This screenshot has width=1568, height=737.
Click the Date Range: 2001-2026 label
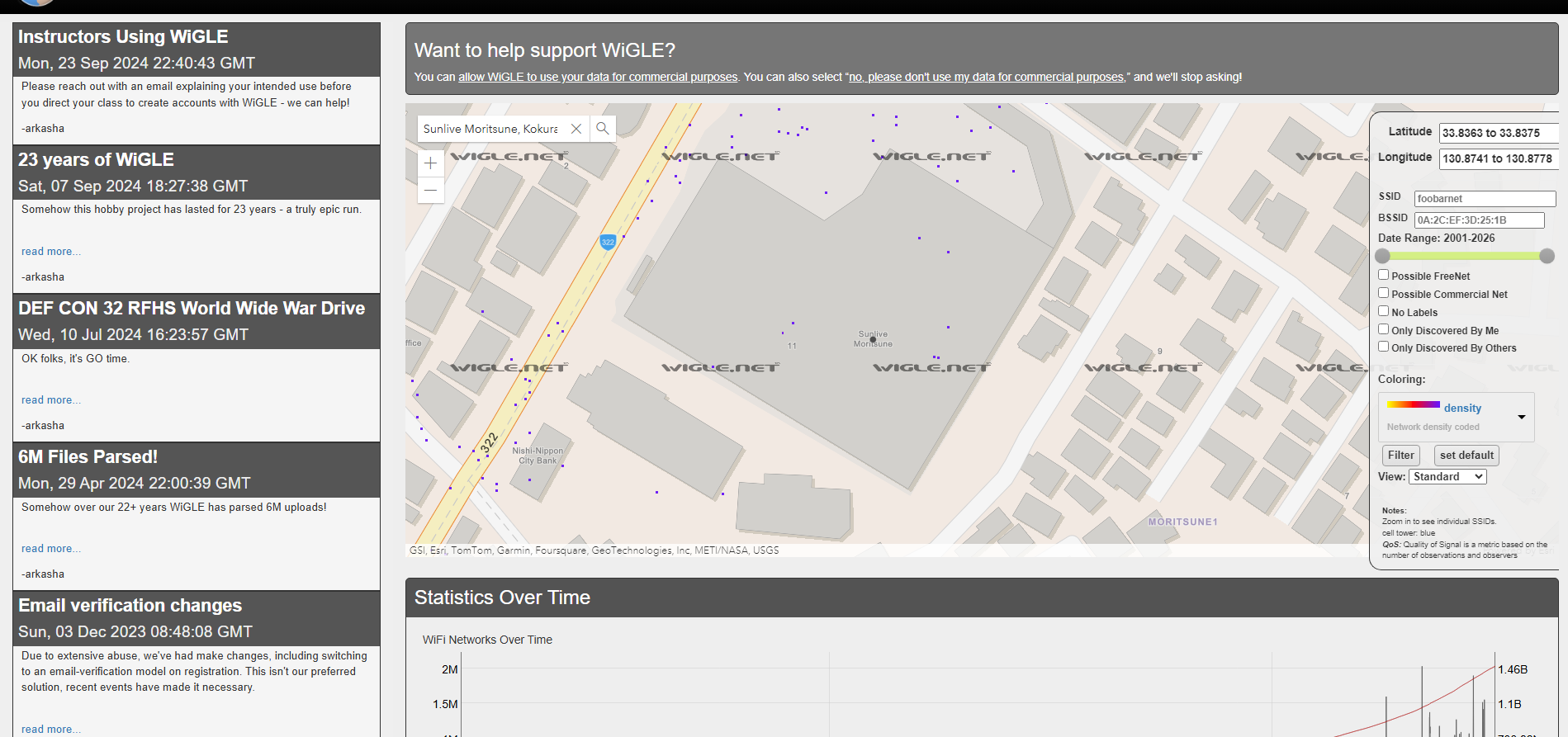(x=1436, y=238)
